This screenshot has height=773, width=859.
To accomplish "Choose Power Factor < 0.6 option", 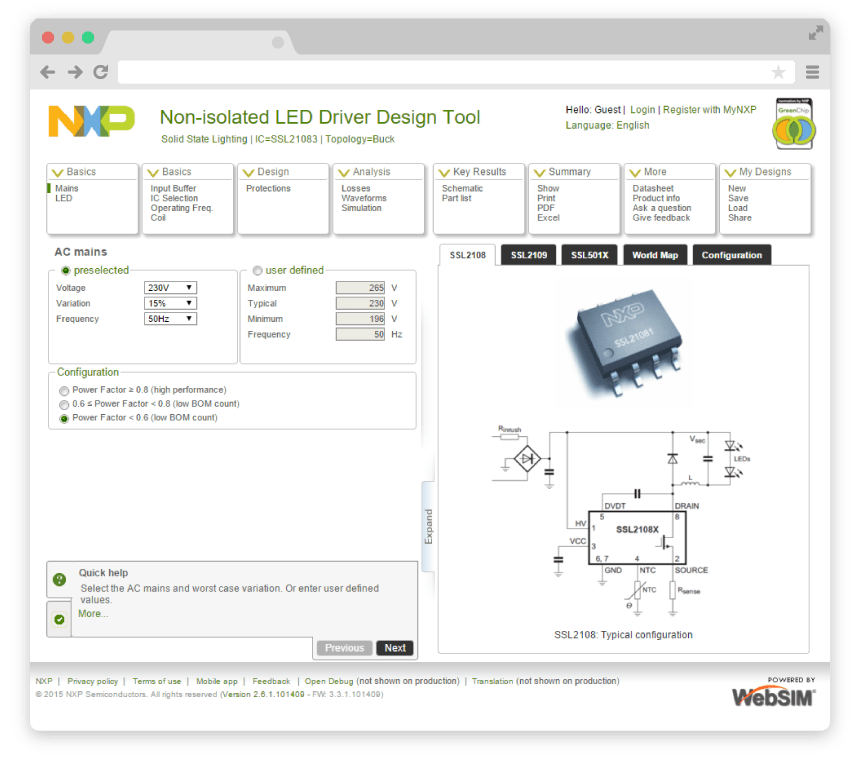I will (64, 419).
